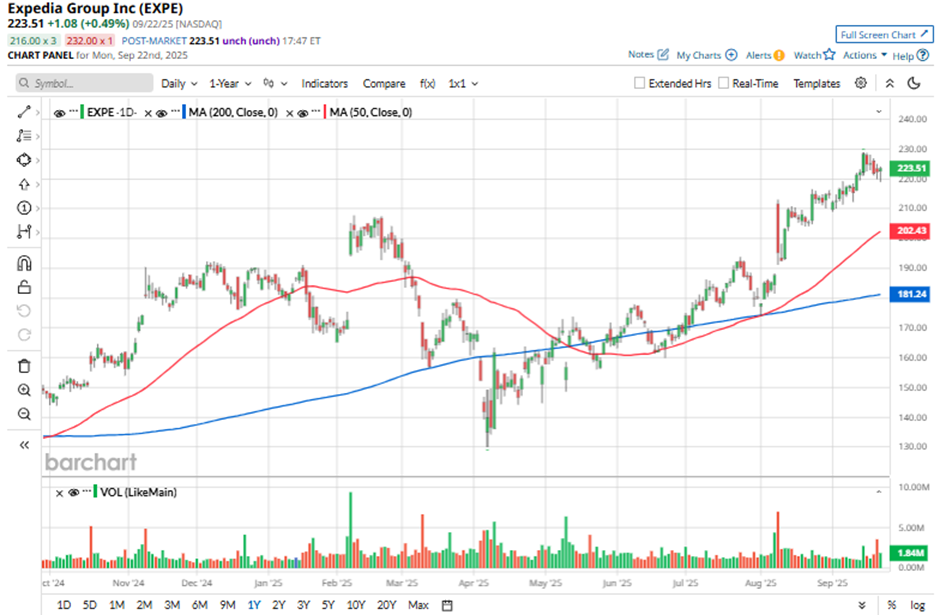Open the Help question mark icon
The height and width of the screenshot is (615, 940).
tap(923, 55)
